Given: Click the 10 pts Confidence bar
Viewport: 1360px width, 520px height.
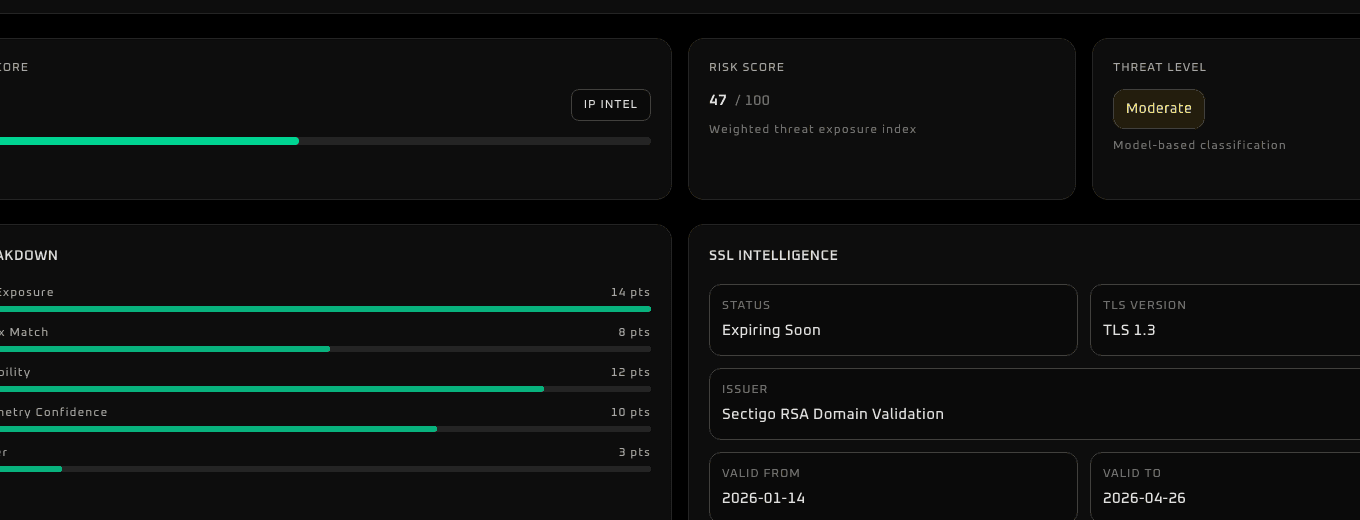Looking at the screenshot, I should [x=325, y=429].
